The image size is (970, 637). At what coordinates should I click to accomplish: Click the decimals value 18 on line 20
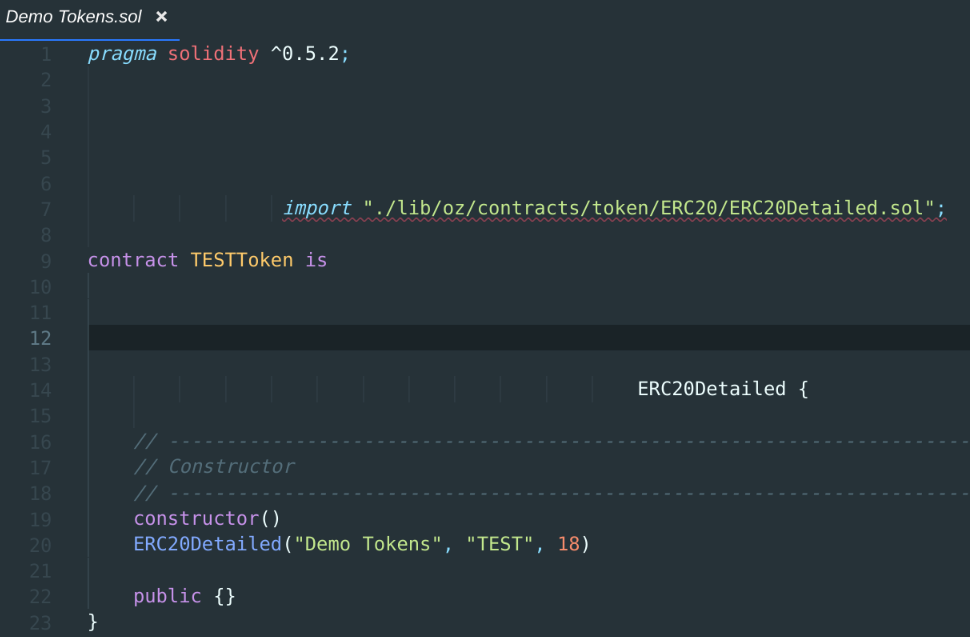click(570, 544)
